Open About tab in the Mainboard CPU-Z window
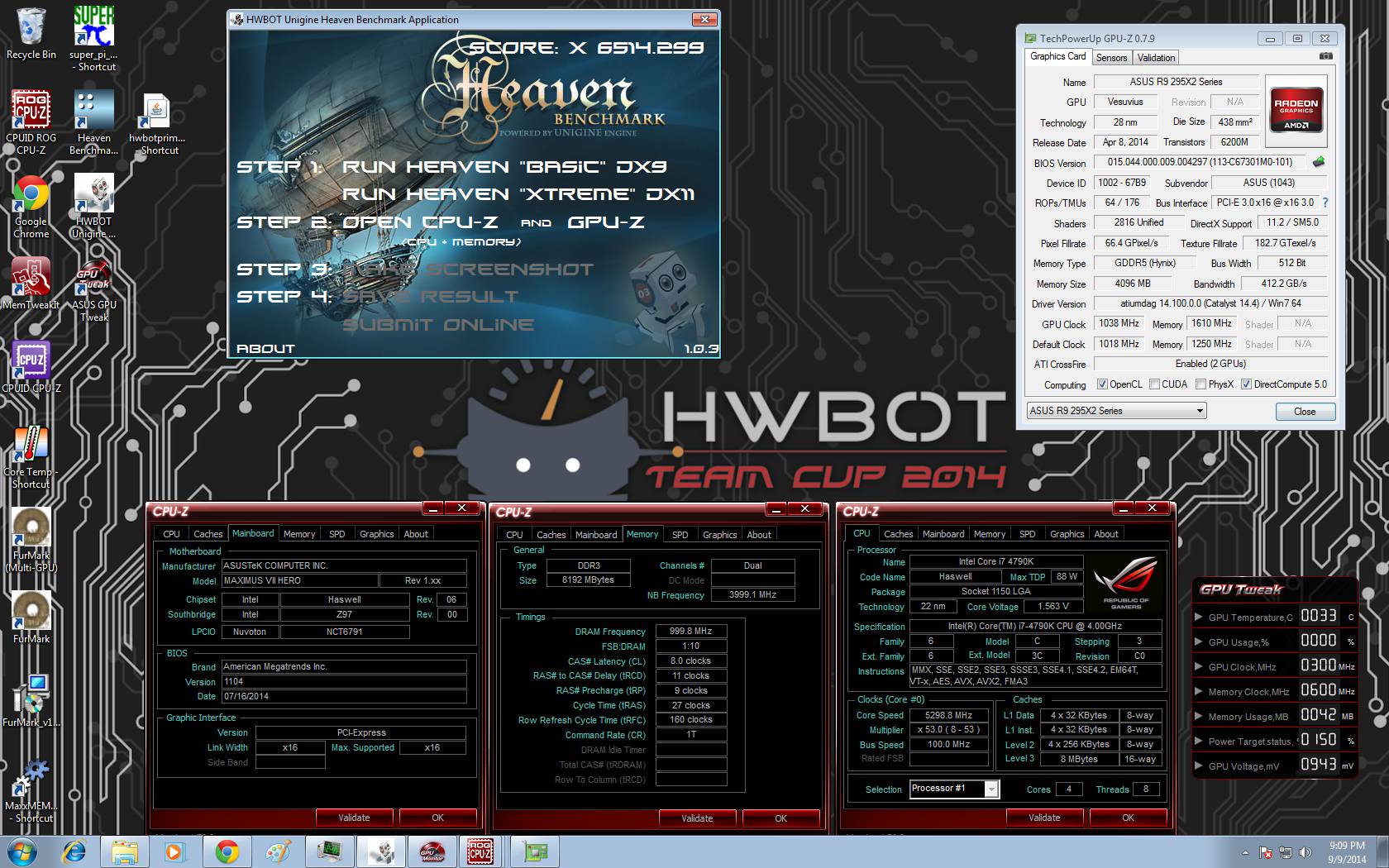The width and height of the screenshot is (1389, 868). [x=416, y=534]
